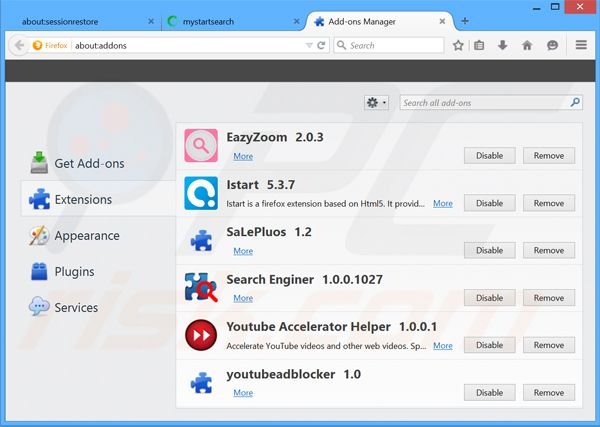Open a new tab with plus button

point(465,21)
